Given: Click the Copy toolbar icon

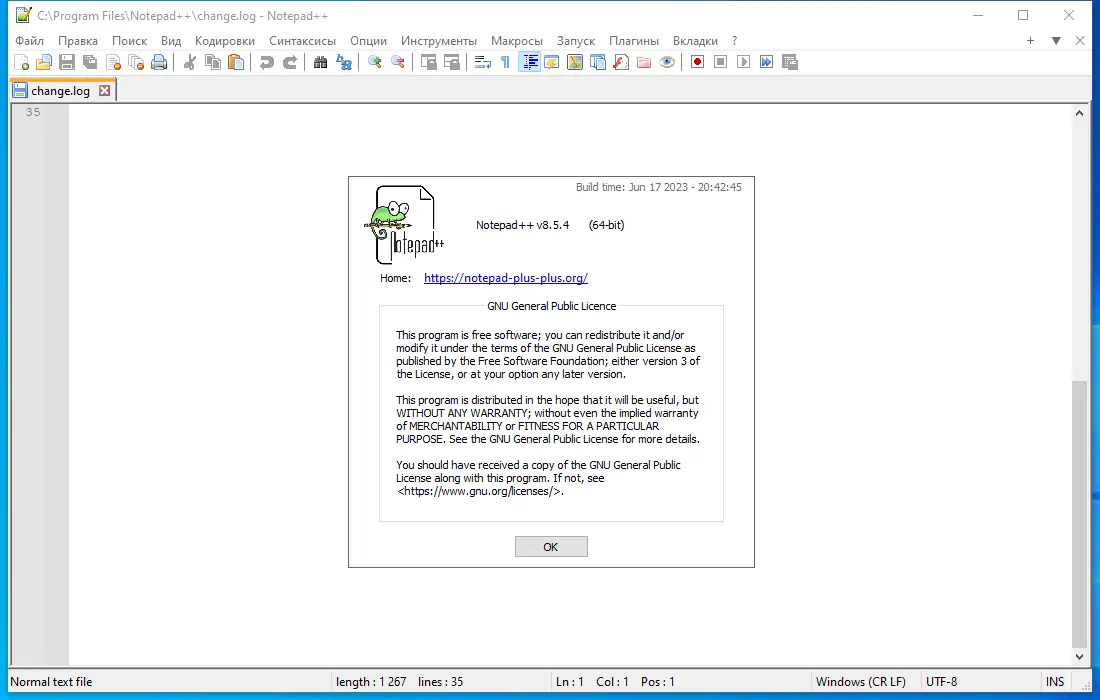Looking at the screenshot, I should (x=213, y=62).
